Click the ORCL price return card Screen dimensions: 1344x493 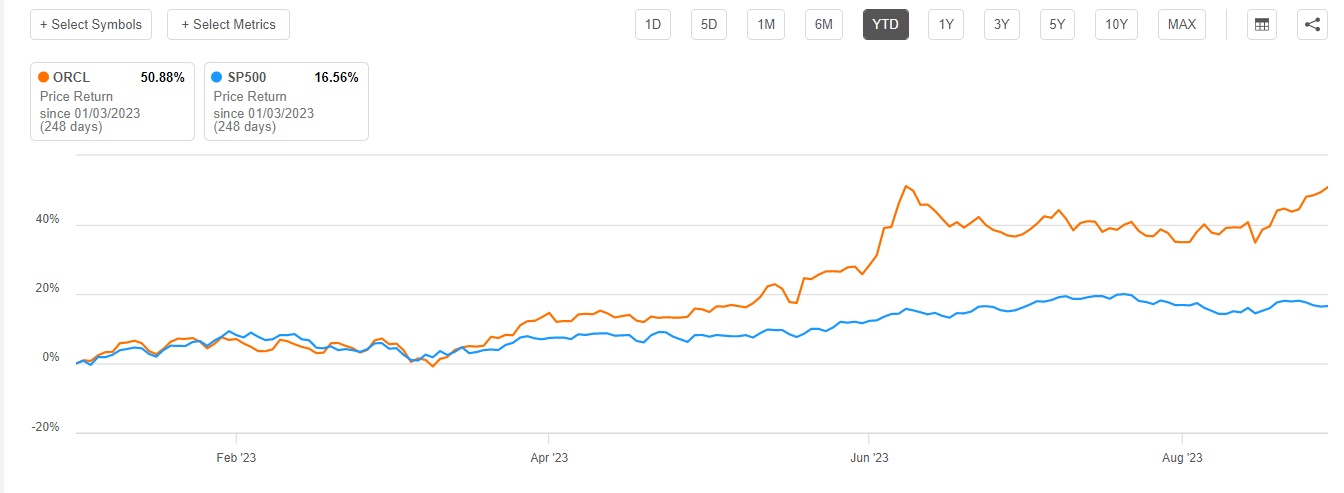[x=112, y=102]
